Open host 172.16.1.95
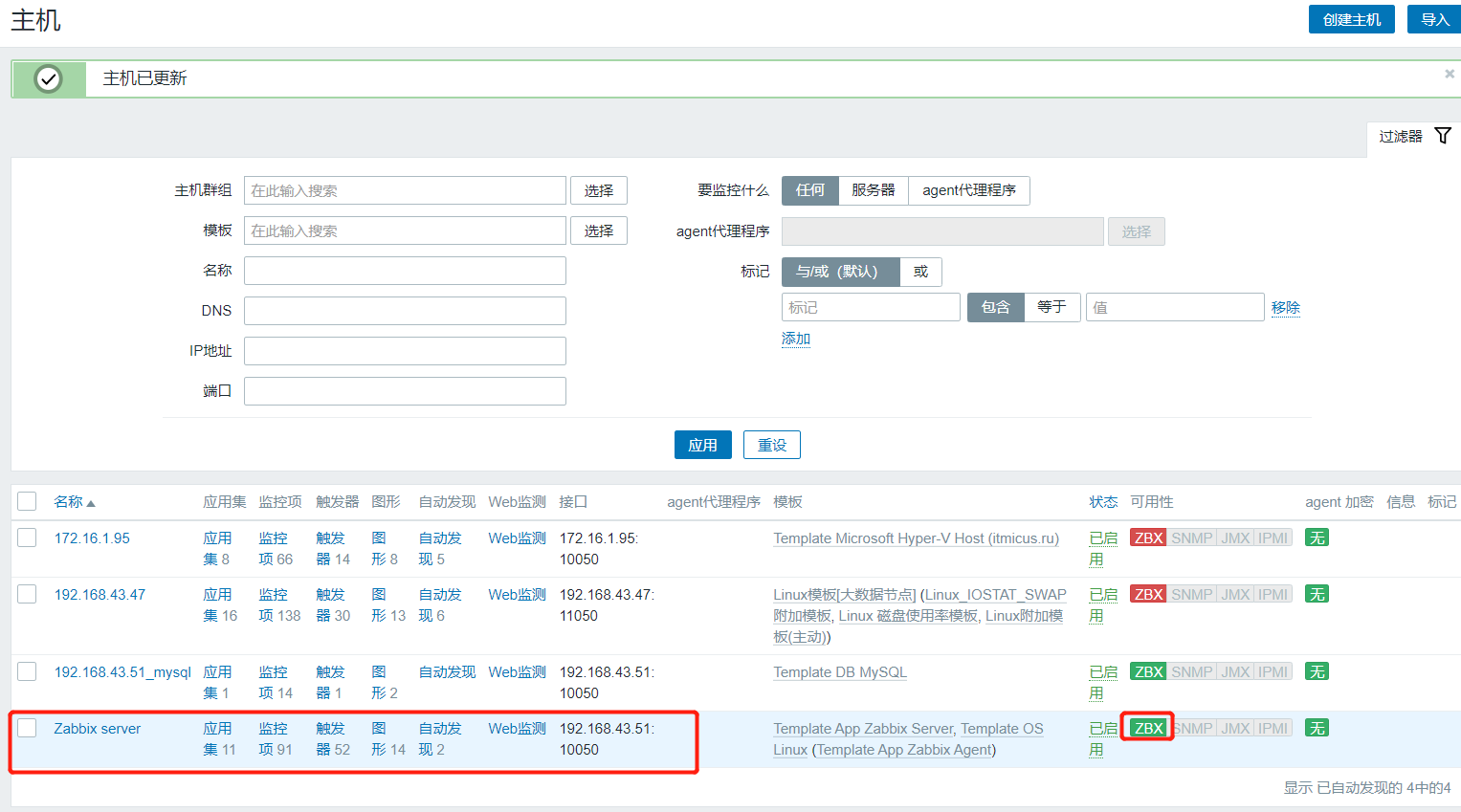This screenshot has width=1461, height=812. (92, 538)
